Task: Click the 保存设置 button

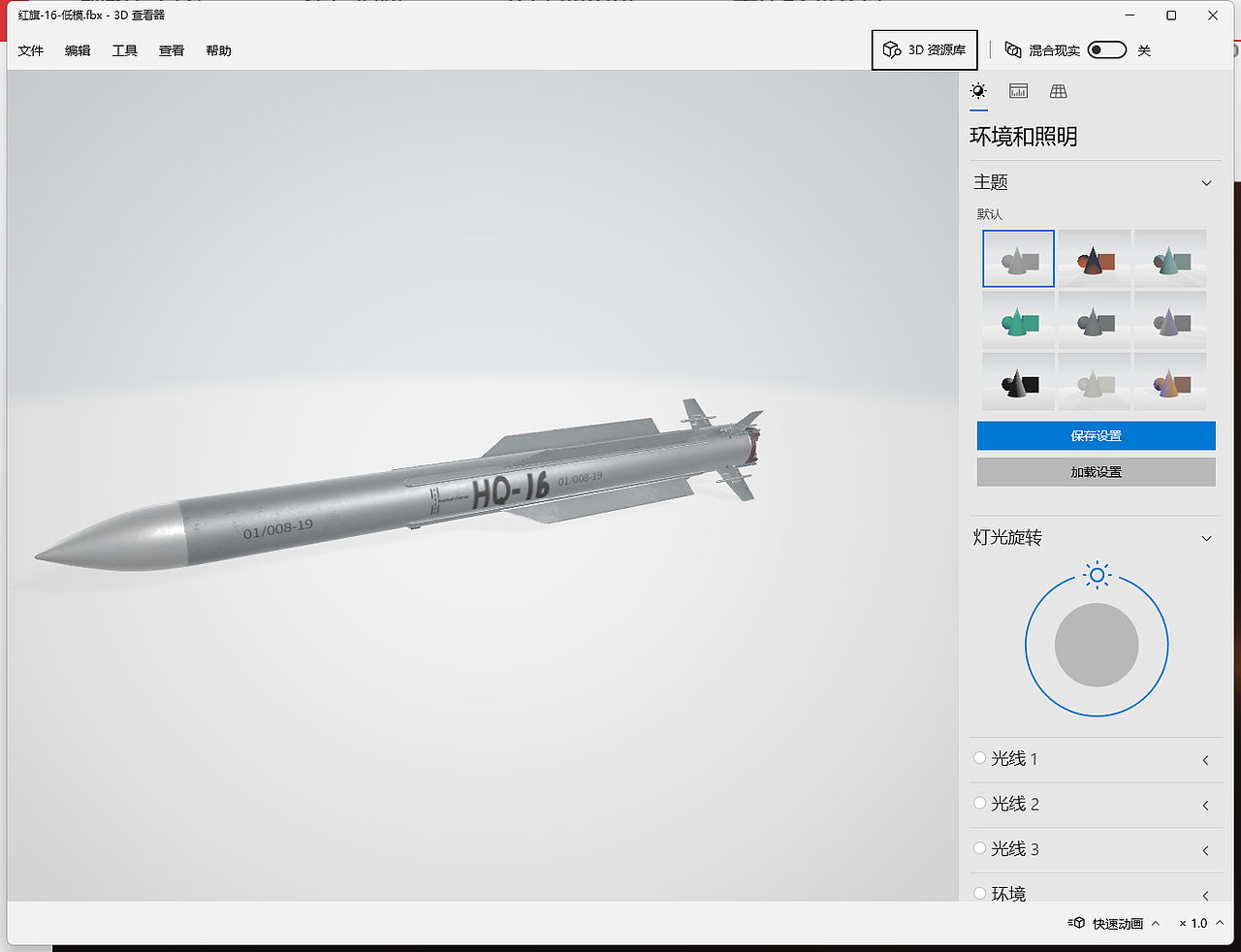Action: click(1096, 436)
